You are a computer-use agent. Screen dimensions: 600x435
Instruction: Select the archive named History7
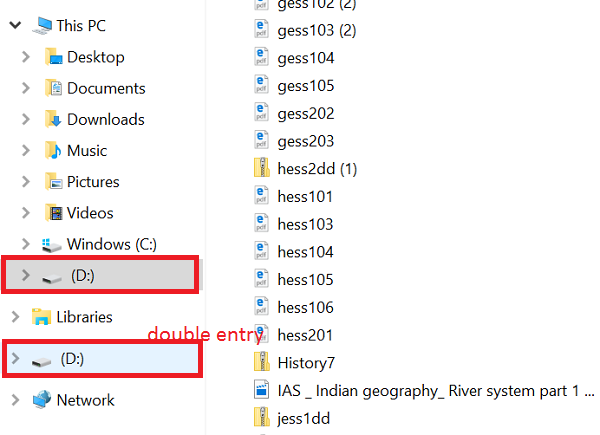(x=306, y=363)
